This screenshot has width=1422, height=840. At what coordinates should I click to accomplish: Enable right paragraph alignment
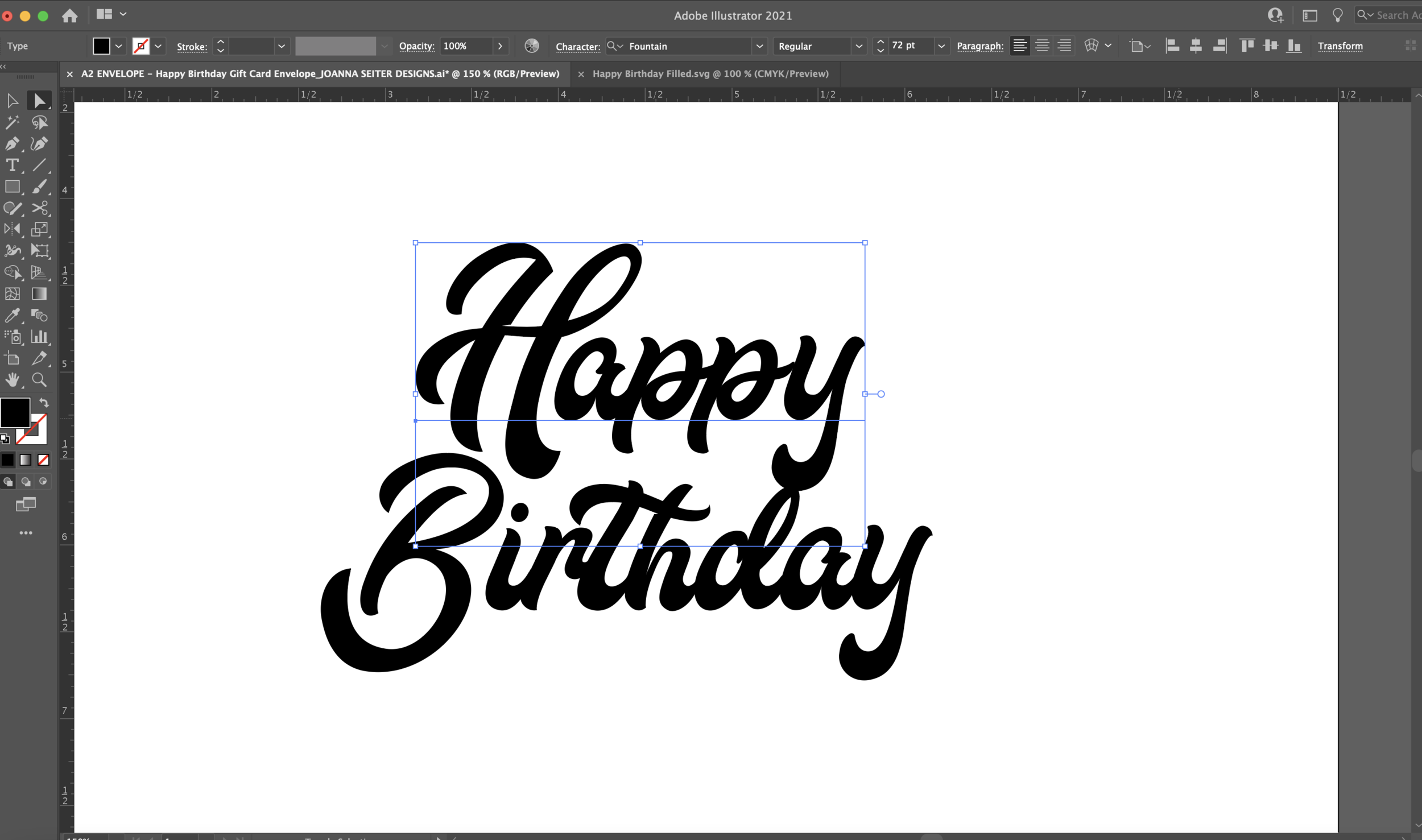click(x=1064, y=46)
